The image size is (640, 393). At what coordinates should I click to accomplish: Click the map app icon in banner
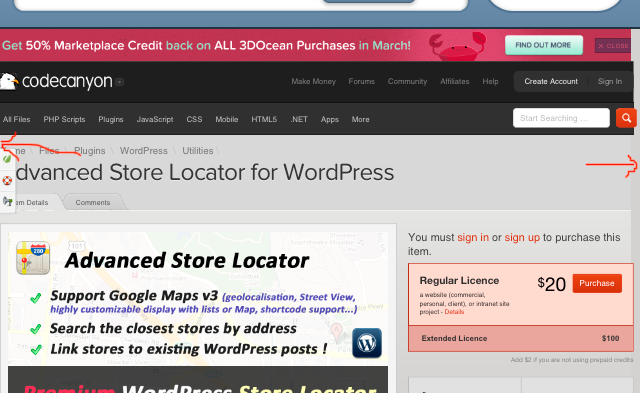(x=33, y=258)
